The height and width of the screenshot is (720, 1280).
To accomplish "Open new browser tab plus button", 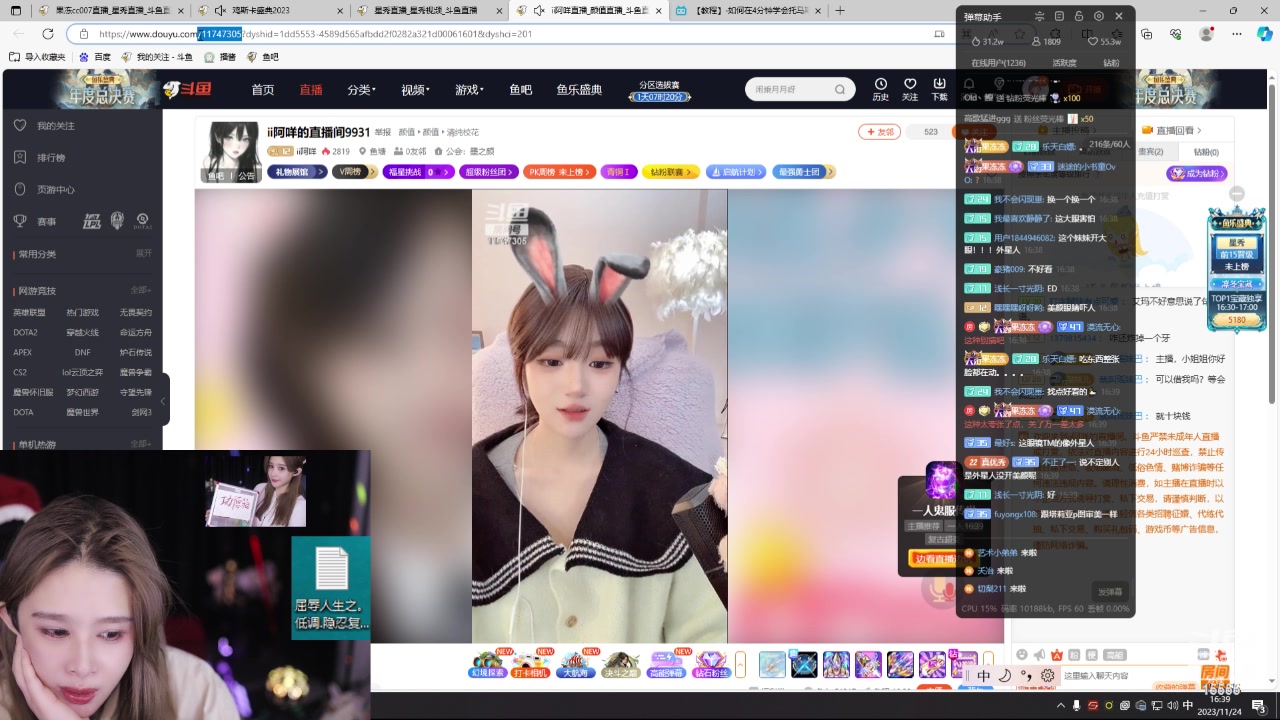I will (840, 10).
